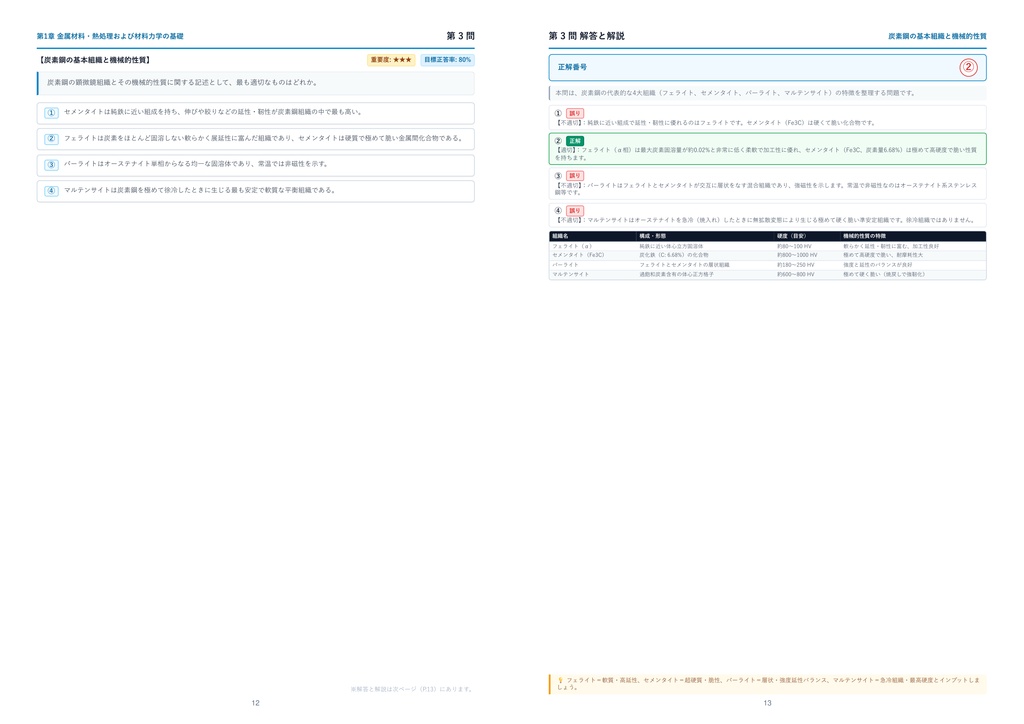Click the blue 炭素鋼の基本組織と機械的性質 header on page 13
This screenshot has width=1024, height=724.
pyautogui.click(x=937, y=37)
